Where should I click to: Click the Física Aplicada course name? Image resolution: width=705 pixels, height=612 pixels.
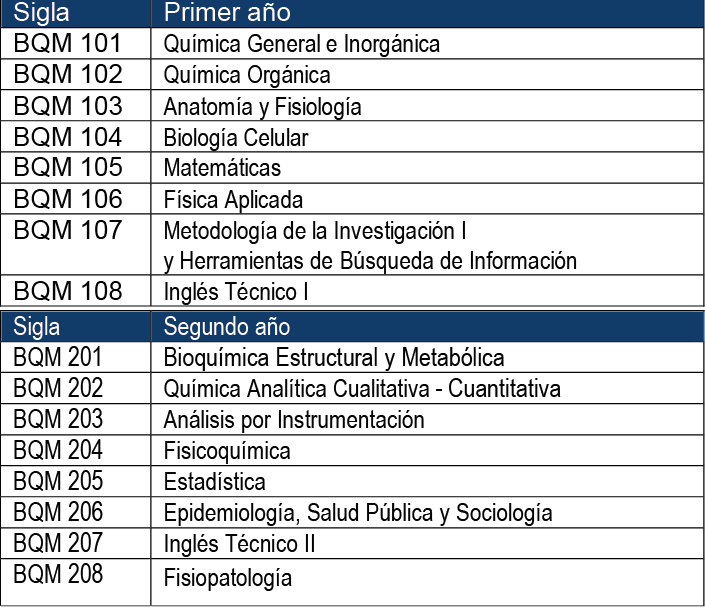233,199
